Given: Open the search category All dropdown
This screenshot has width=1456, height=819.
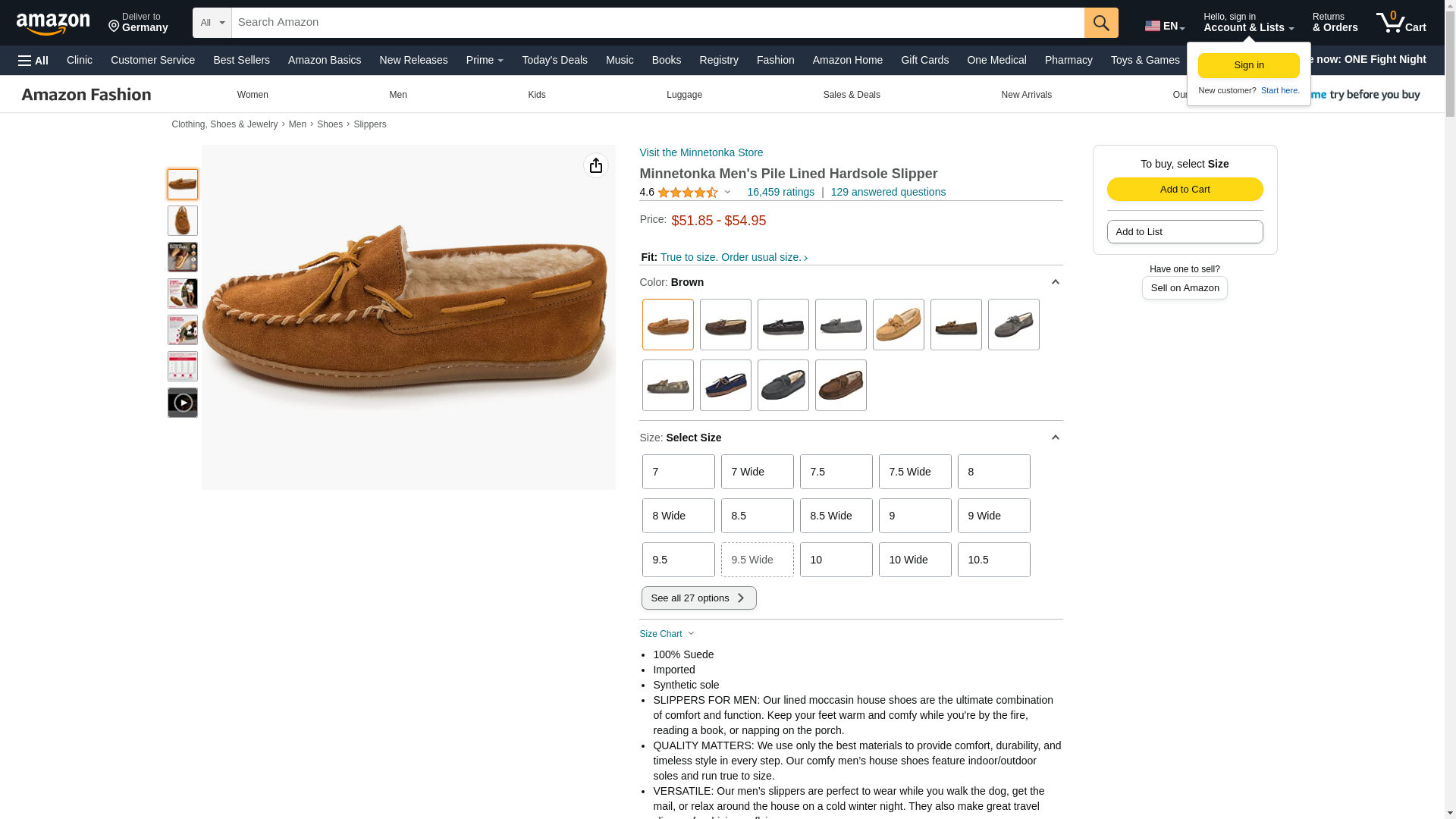Looking at the screenshot, I should (x=212, y=23).
